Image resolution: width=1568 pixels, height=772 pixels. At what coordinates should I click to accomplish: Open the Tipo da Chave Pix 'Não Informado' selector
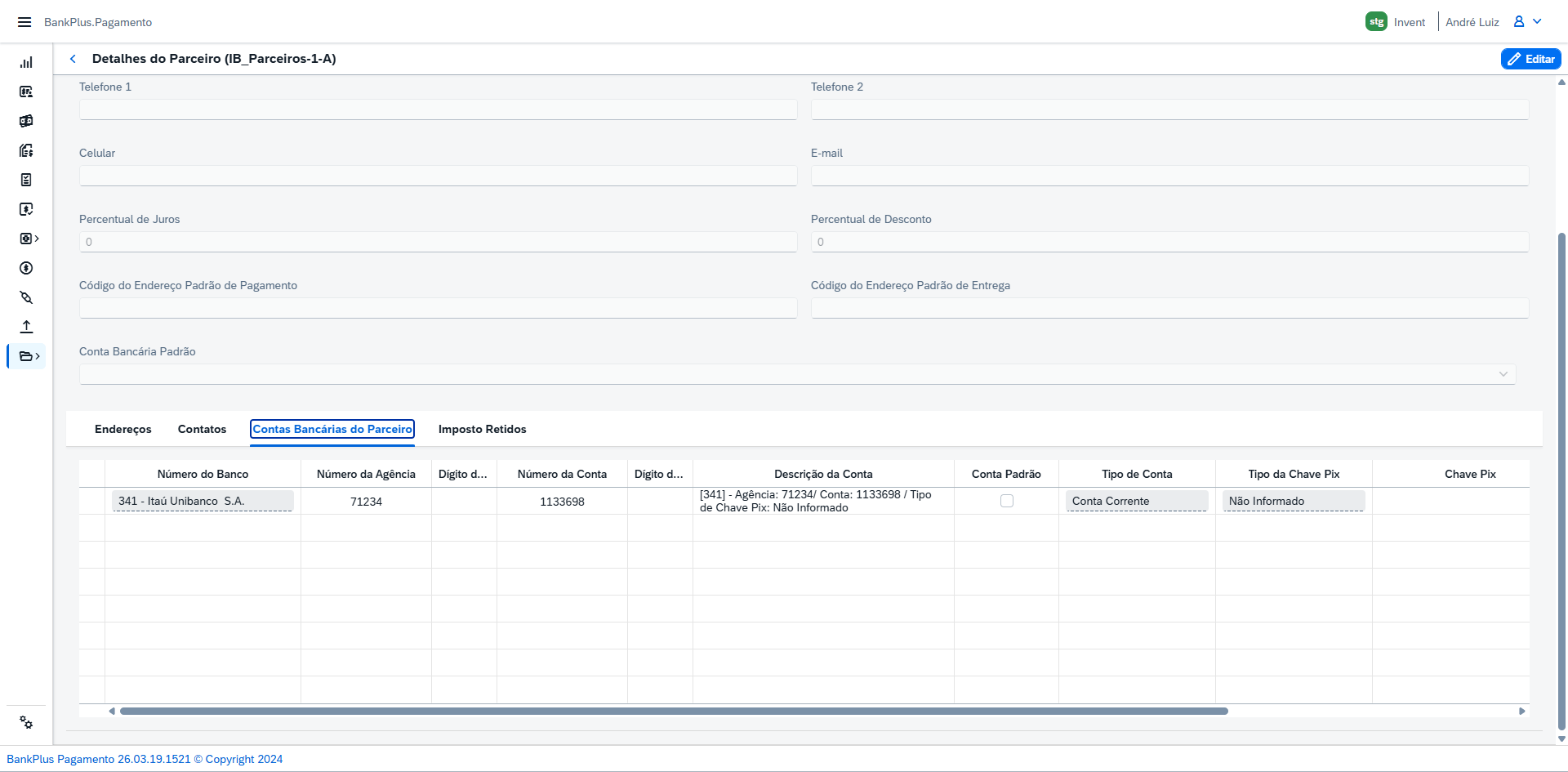point(1294,501)
